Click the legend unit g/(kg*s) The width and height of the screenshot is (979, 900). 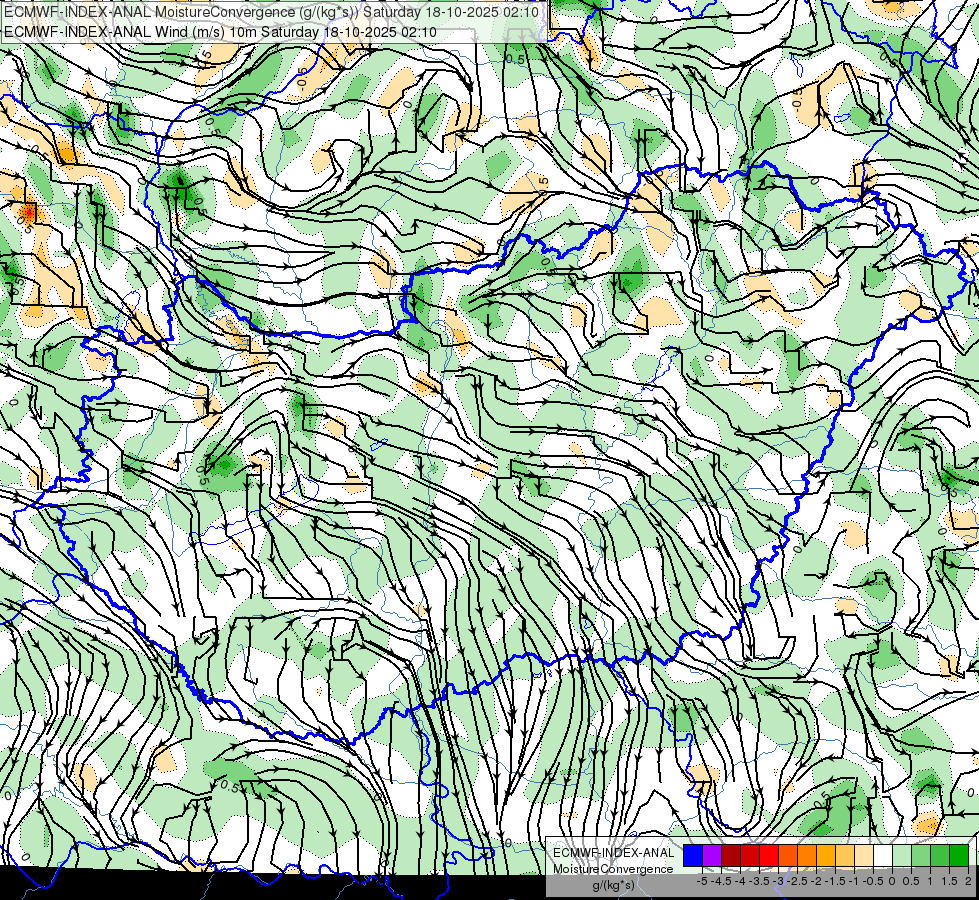point(614,885)
